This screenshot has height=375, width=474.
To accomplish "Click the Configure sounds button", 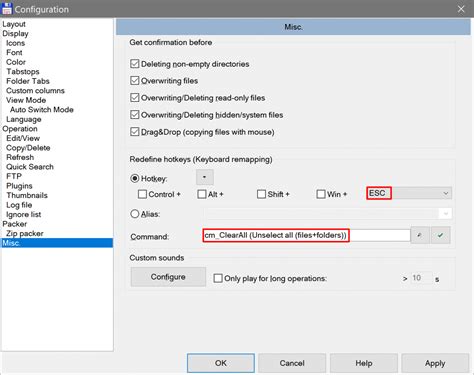I will [168, 277].
